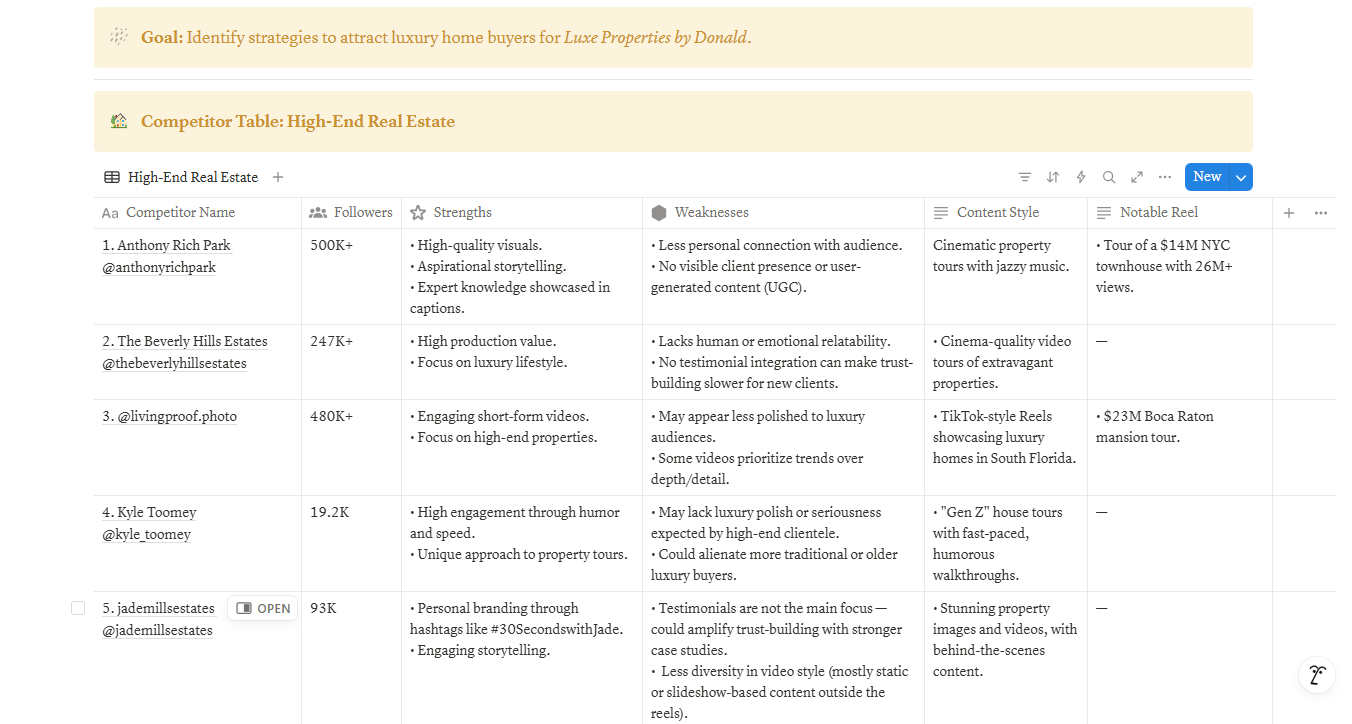Viewport: 1352px width, 724px height.
Task: Open the 4. Kyle Toomey entry
Action: pyautogui.click(x=149, y=523)
